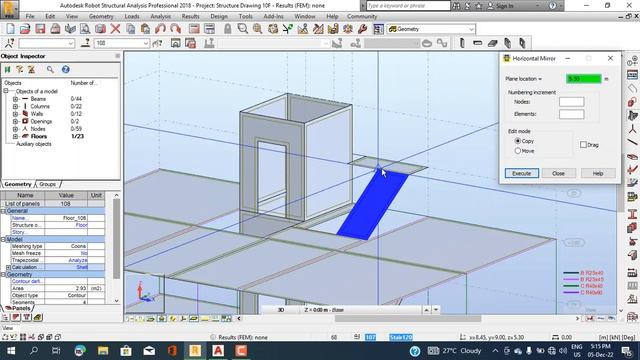Click the red I-section icon in right toolbar
640x360 pixels.
(632, 213)
